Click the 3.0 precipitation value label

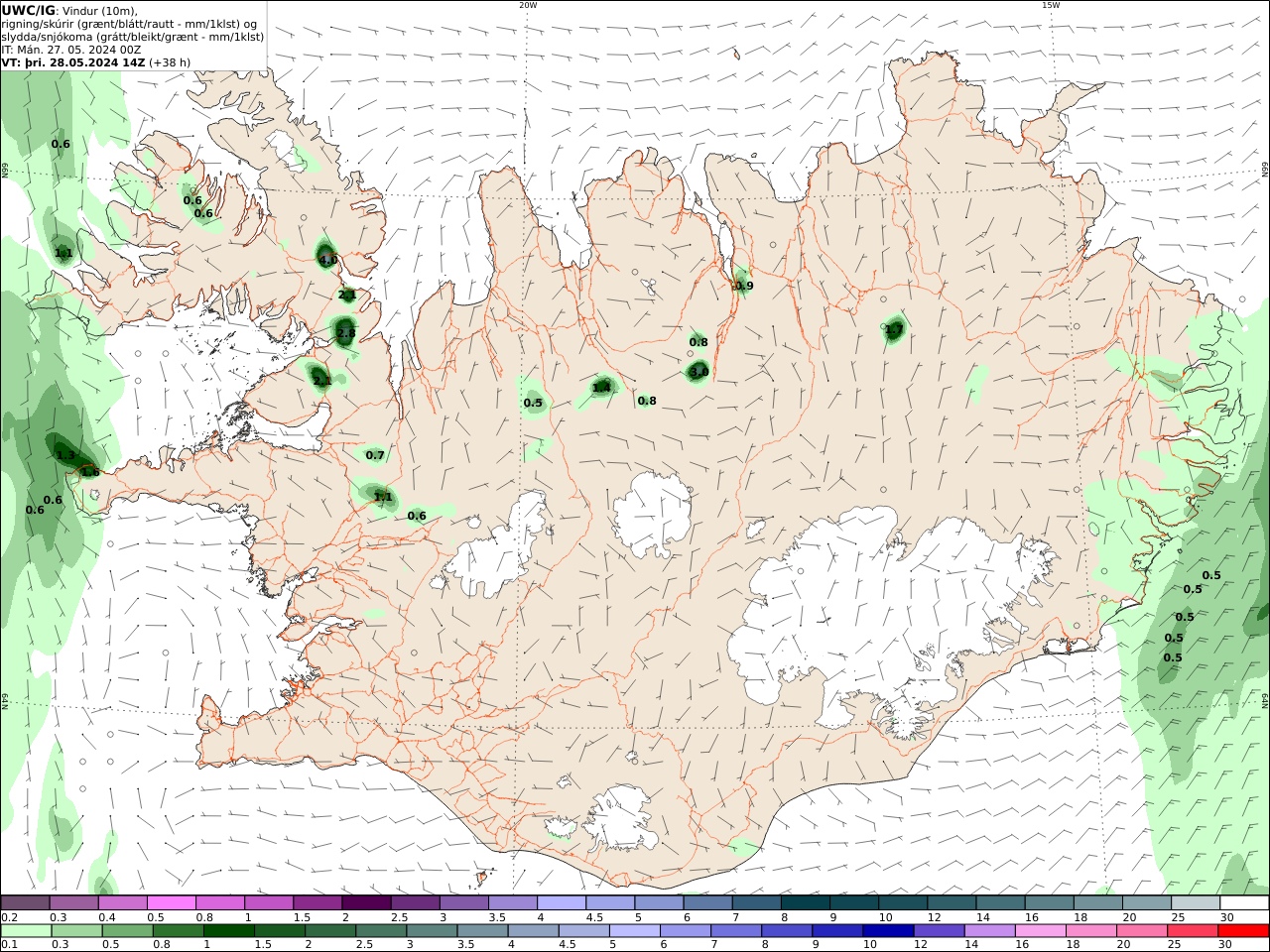tap(698, 372)
